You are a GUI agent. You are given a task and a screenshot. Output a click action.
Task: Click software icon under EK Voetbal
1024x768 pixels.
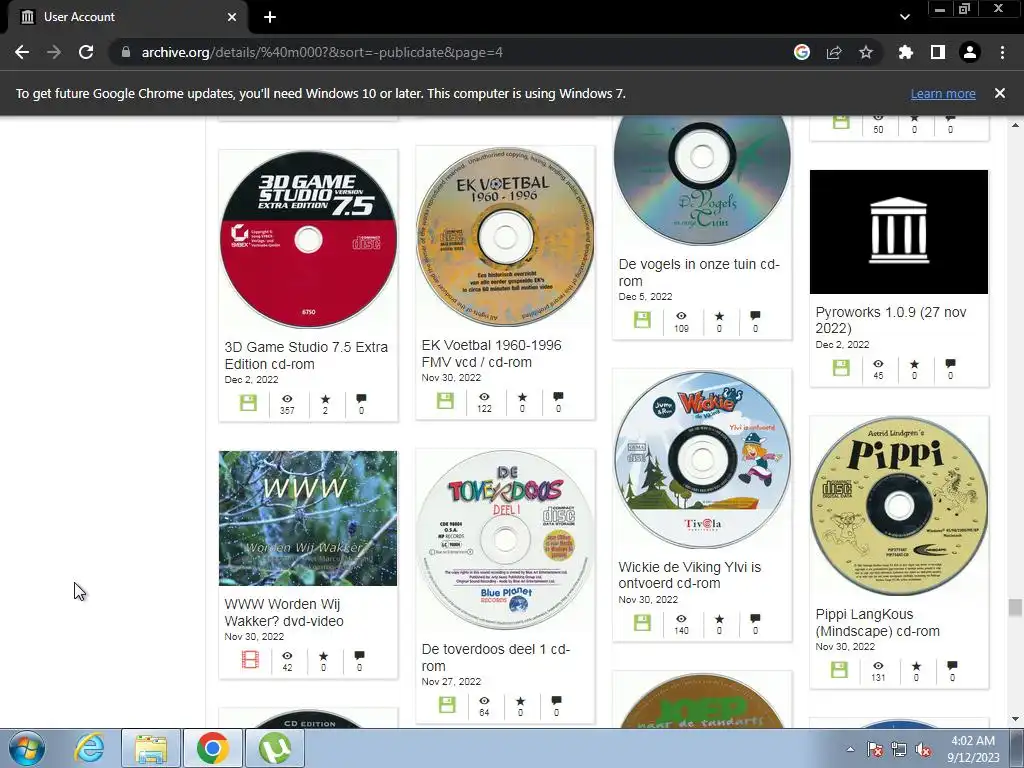445,401
